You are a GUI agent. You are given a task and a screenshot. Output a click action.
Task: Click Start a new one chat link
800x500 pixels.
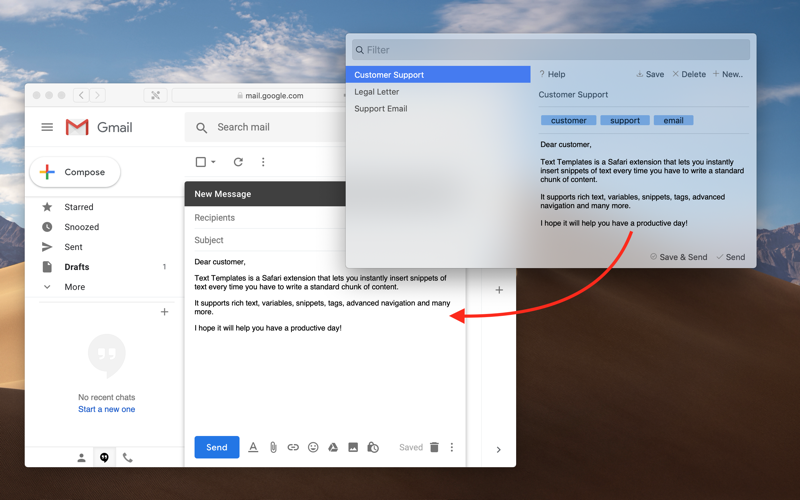point(107,409)
